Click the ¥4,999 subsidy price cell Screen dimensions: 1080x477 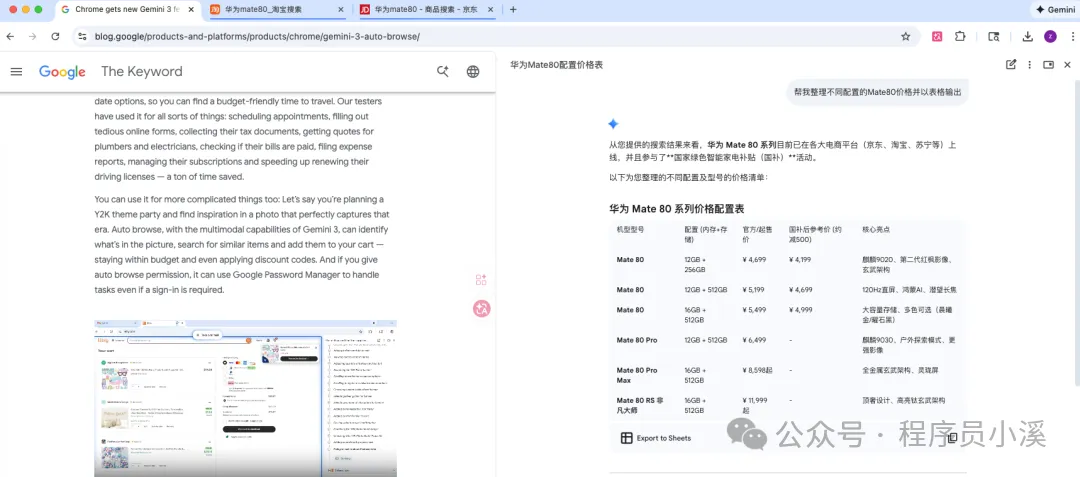pos(800,310)
